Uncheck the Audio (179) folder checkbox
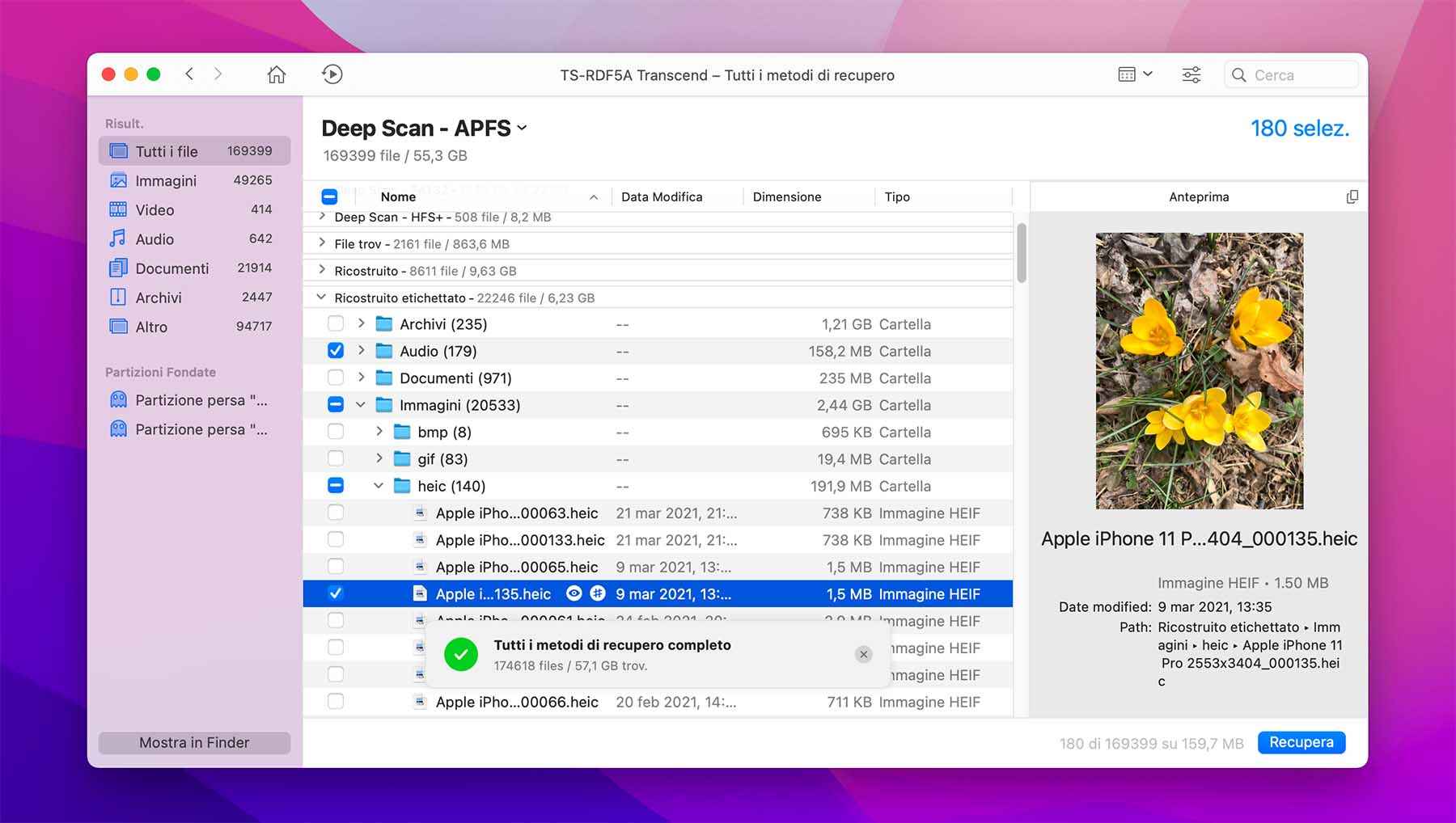 pyautogui.click(x=336, y=351)
